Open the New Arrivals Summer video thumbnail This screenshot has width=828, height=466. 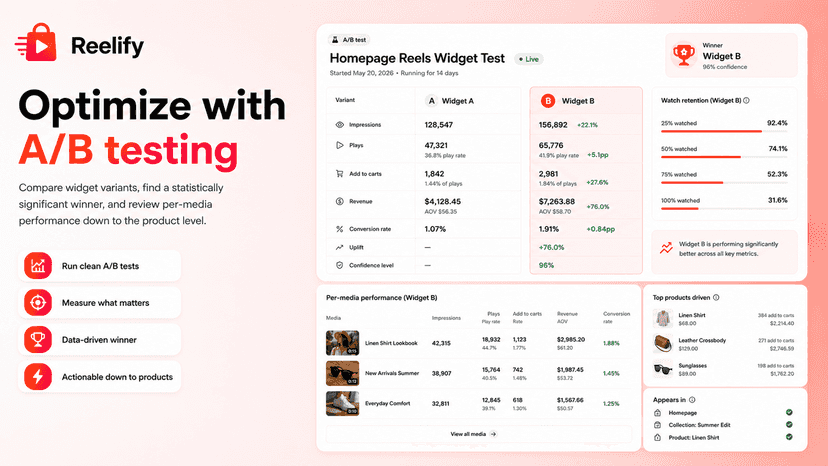342,373
